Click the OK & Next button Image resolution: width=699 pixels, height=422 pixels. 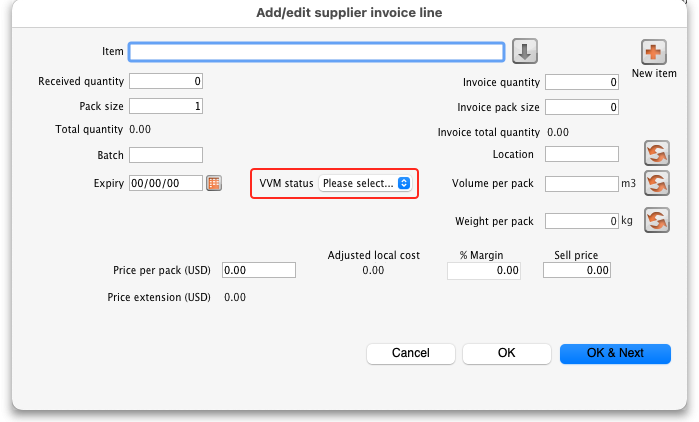(x=615, y=353)
